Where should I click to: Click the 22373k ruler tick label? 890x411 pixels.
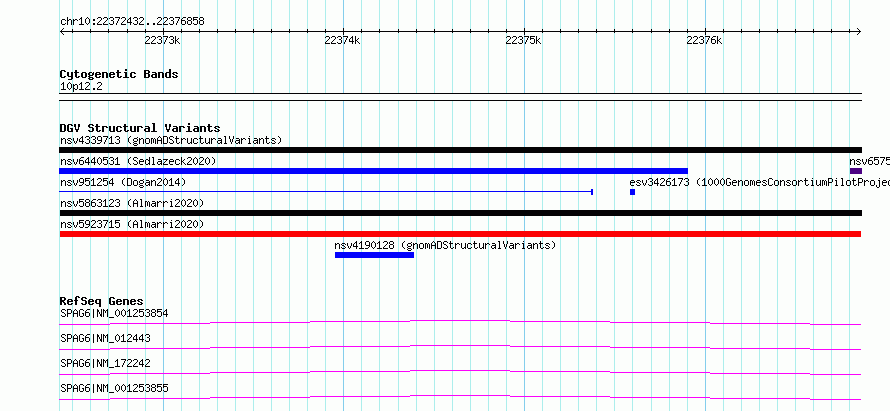click(x=162, y=40)
